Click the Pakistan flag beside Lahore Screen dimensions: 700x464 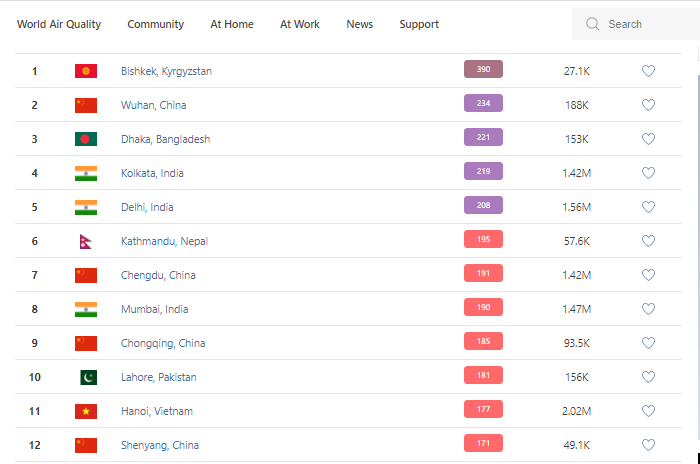pos(88,377)
